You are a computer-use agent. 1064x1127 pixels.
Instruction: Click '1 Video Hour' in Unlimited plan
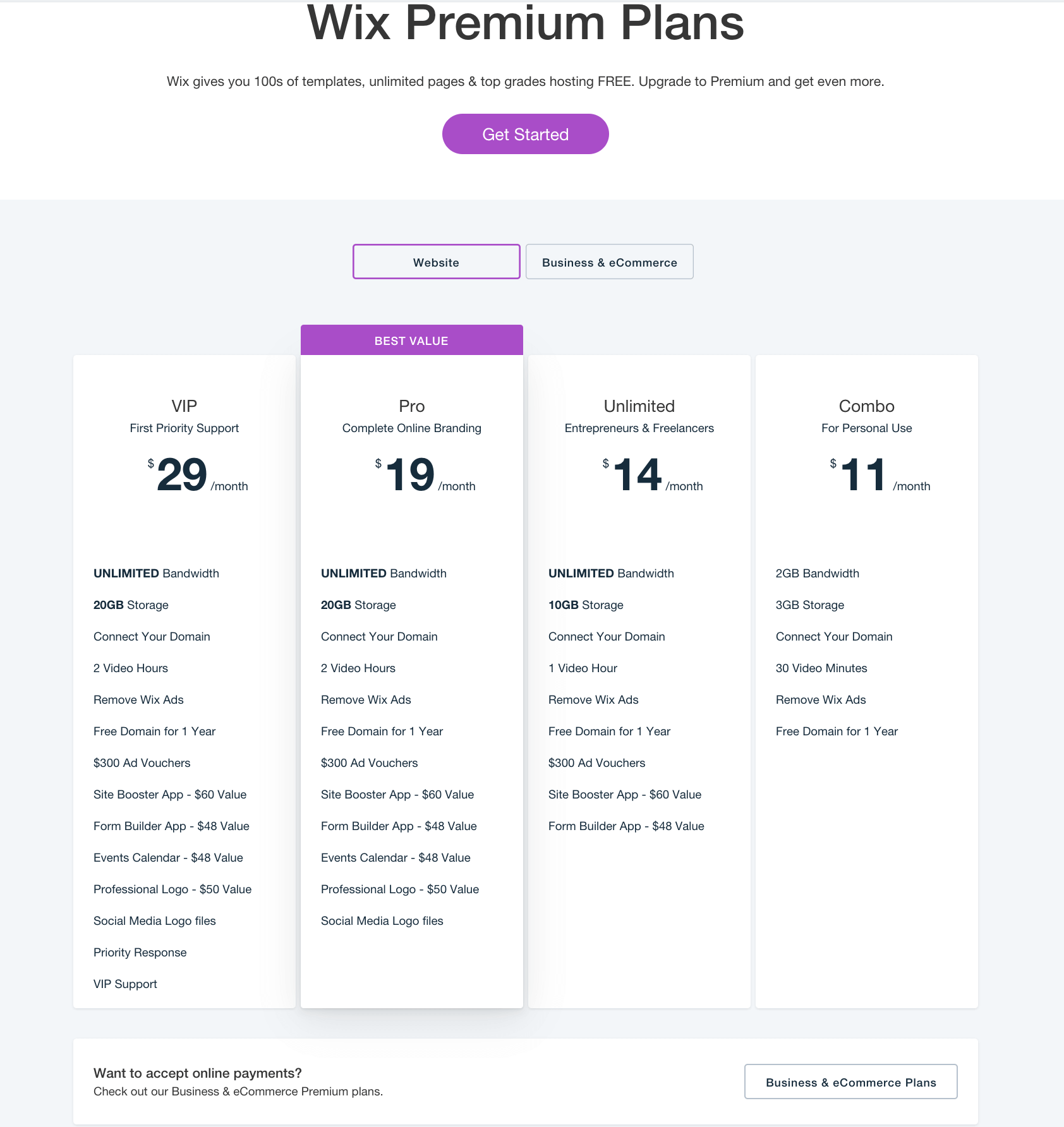[583, 668]
